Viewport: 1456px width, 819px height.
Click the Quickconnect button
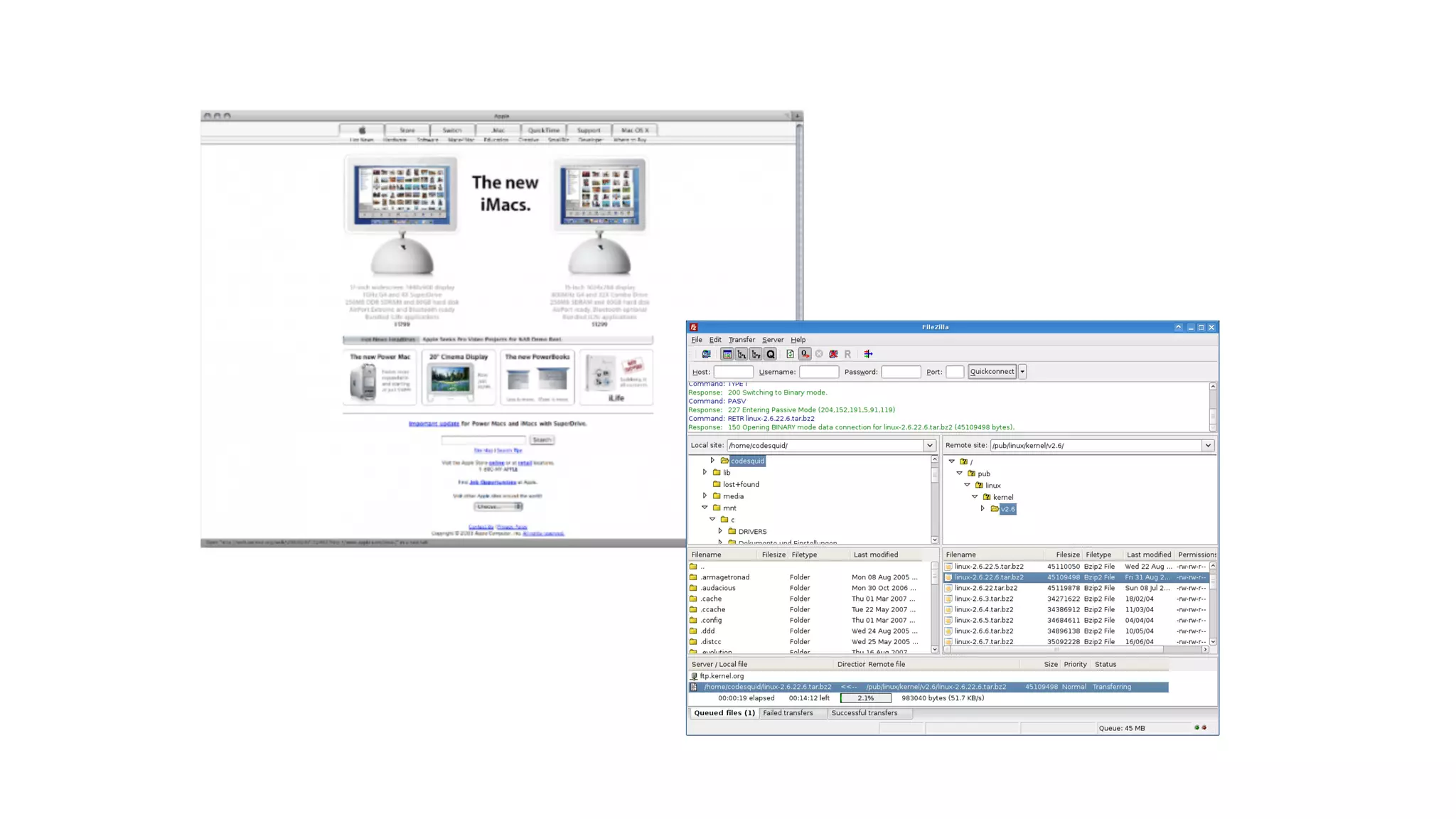coord(992,371)
